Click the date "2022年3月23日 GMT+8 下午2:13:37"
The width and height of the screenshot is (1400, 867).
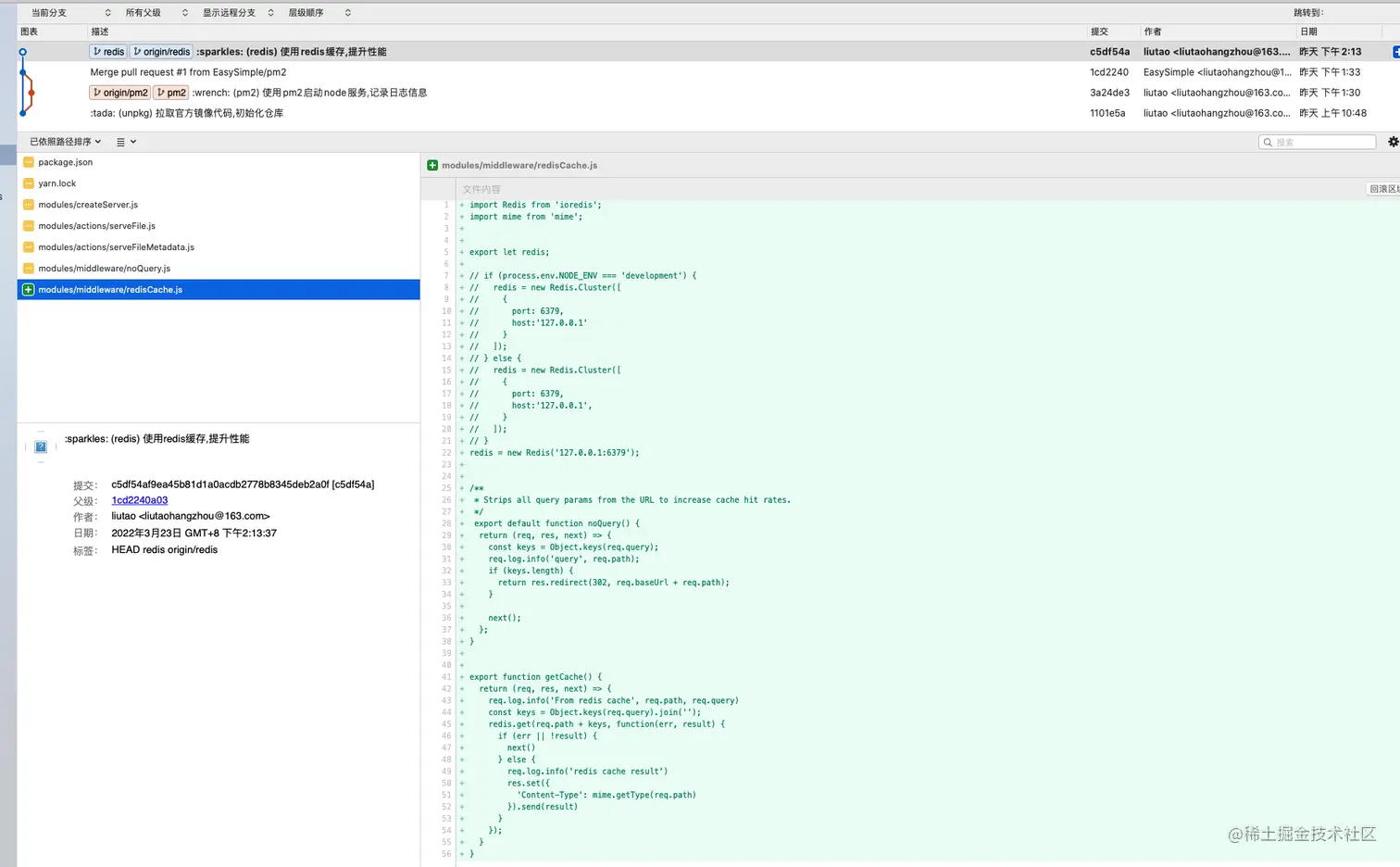pos(194,533)
